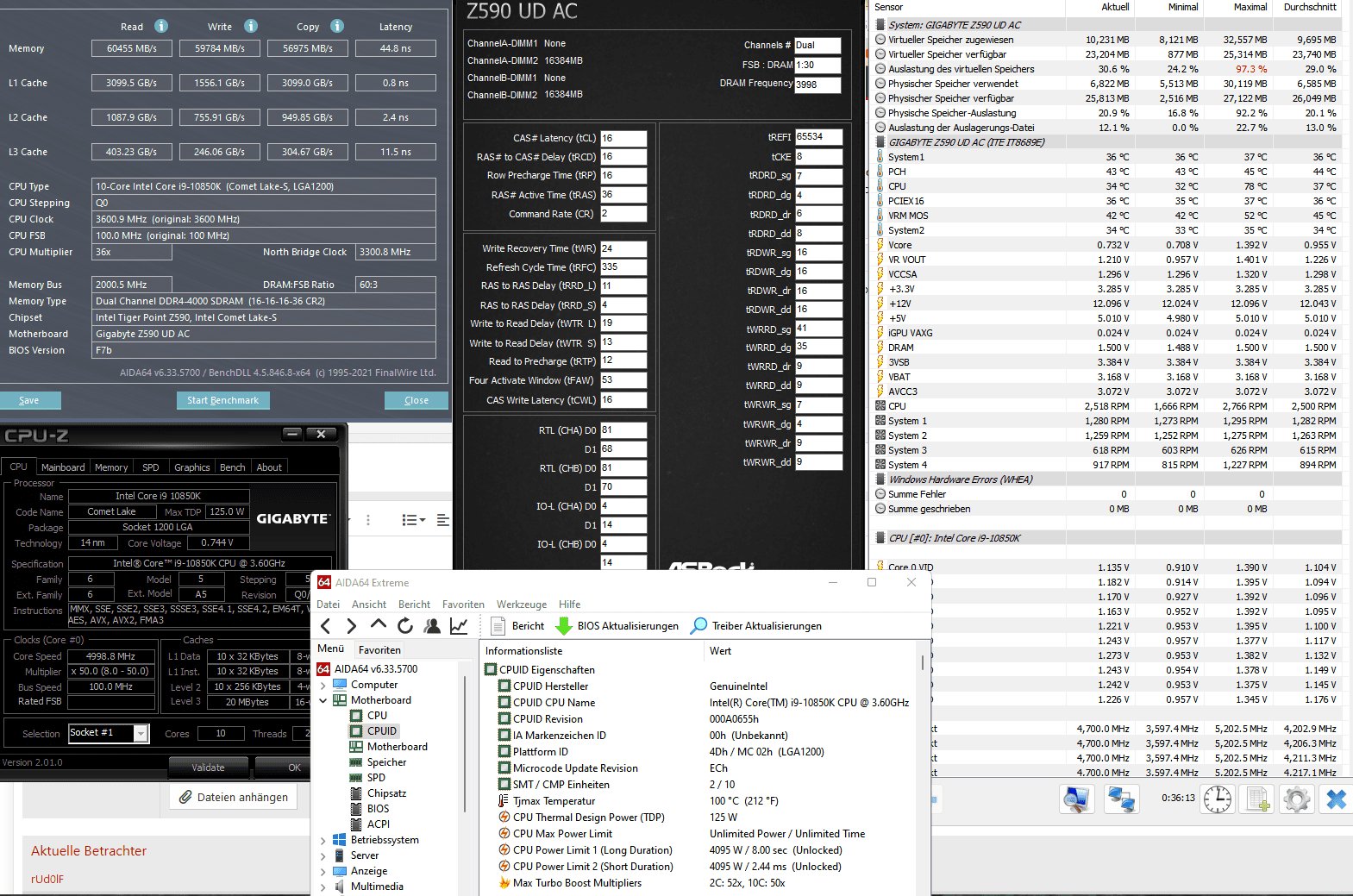This screenshot has height=896, width=1353.
Task: Click the vertical three-dot menu icon
Action: [368, 520]
